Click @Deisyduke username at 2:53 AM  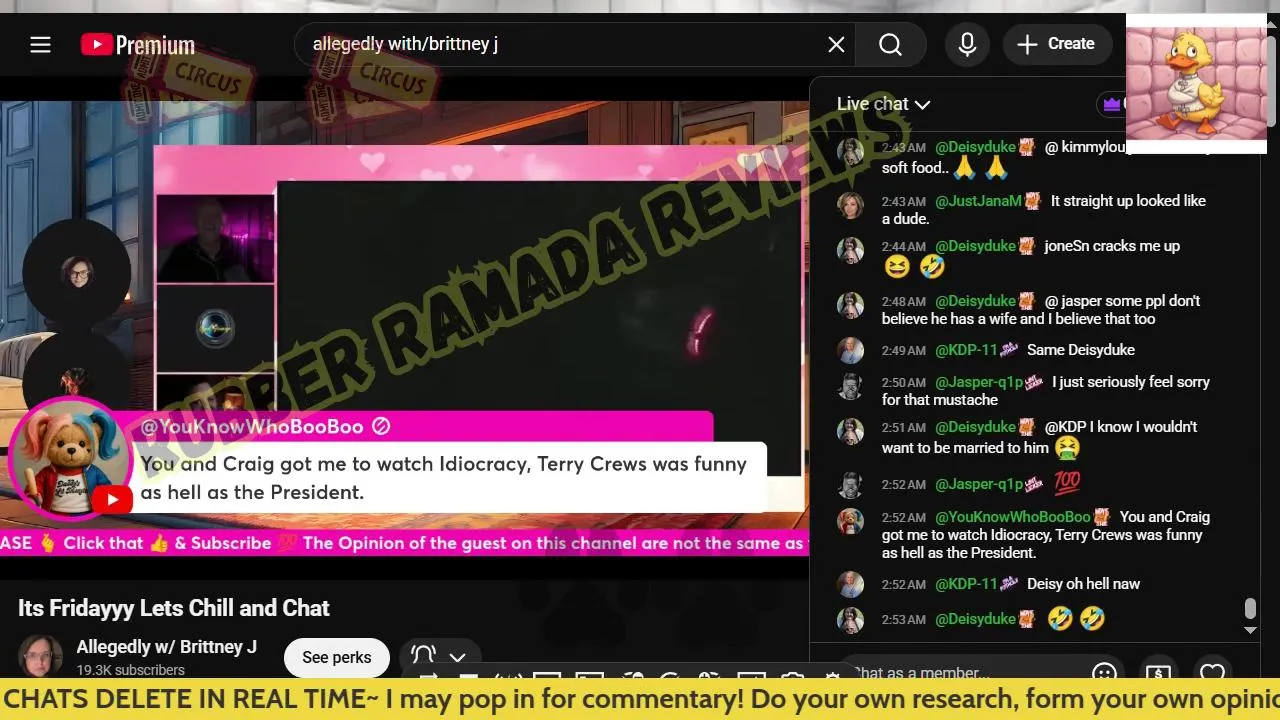(975, 619)
